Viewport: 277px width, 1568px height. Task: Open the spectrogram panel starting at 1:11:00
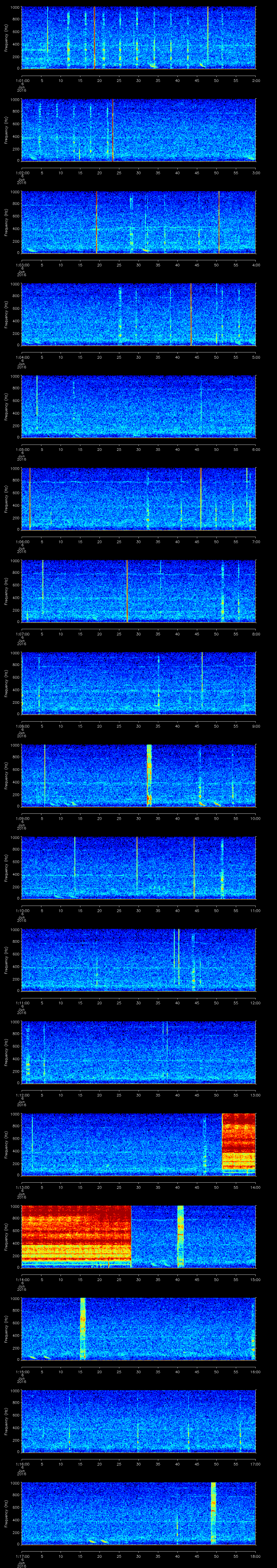click(139, 960)
